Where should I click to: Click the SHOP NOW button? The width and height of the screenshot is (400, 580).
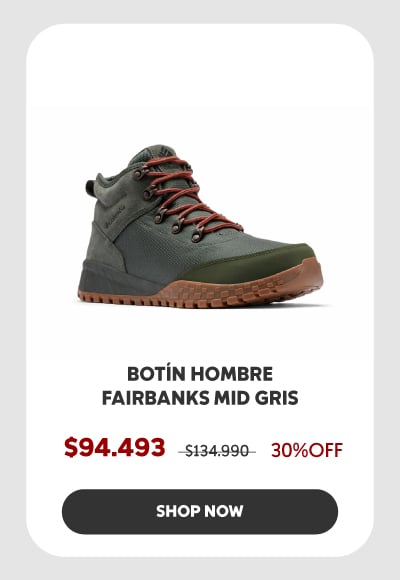point(200,511)
